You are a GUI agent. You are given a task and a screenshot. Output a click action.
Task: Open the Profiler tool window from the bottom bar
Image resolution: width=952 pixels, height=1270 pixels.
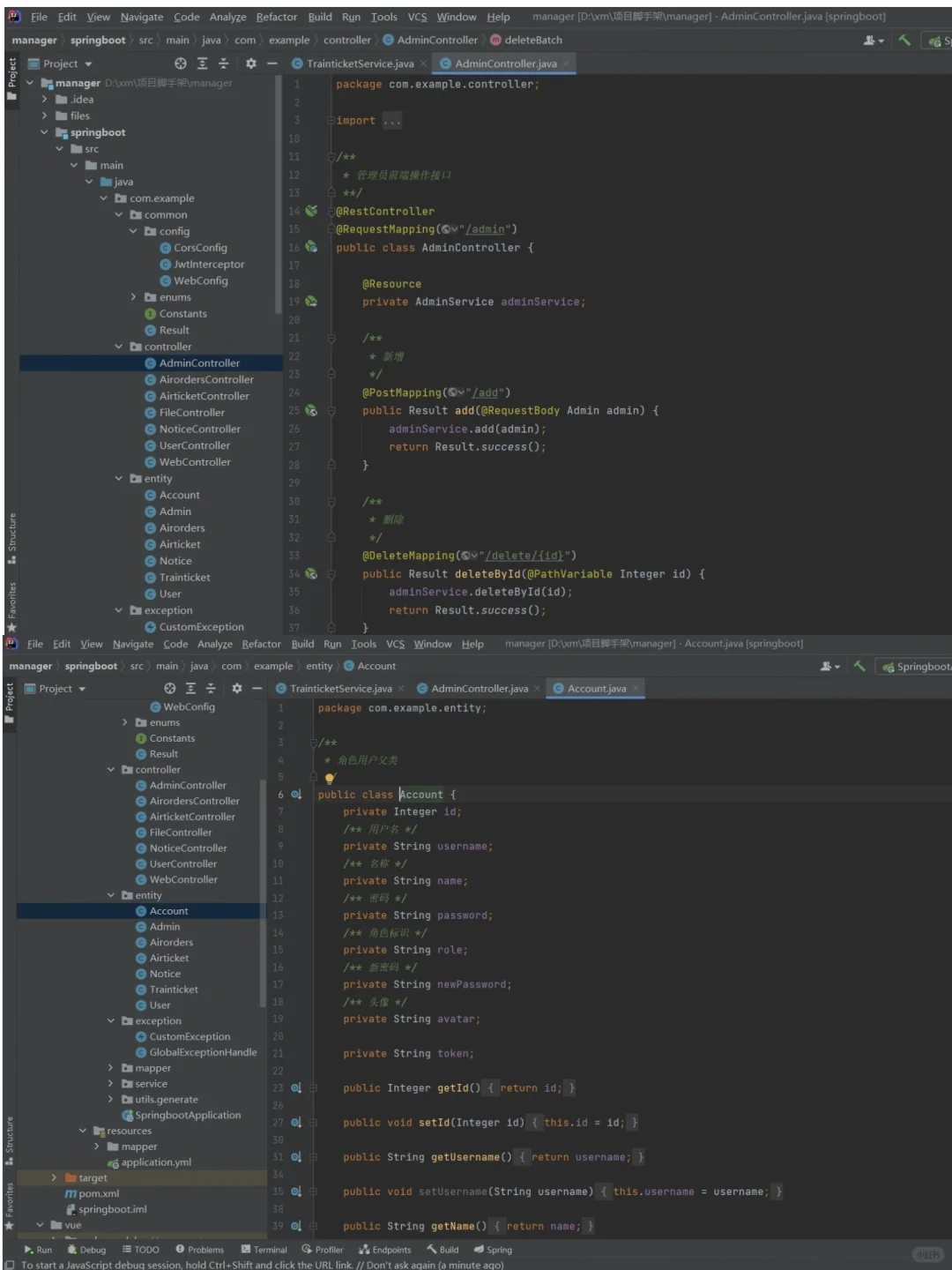tap(323, 1249)
